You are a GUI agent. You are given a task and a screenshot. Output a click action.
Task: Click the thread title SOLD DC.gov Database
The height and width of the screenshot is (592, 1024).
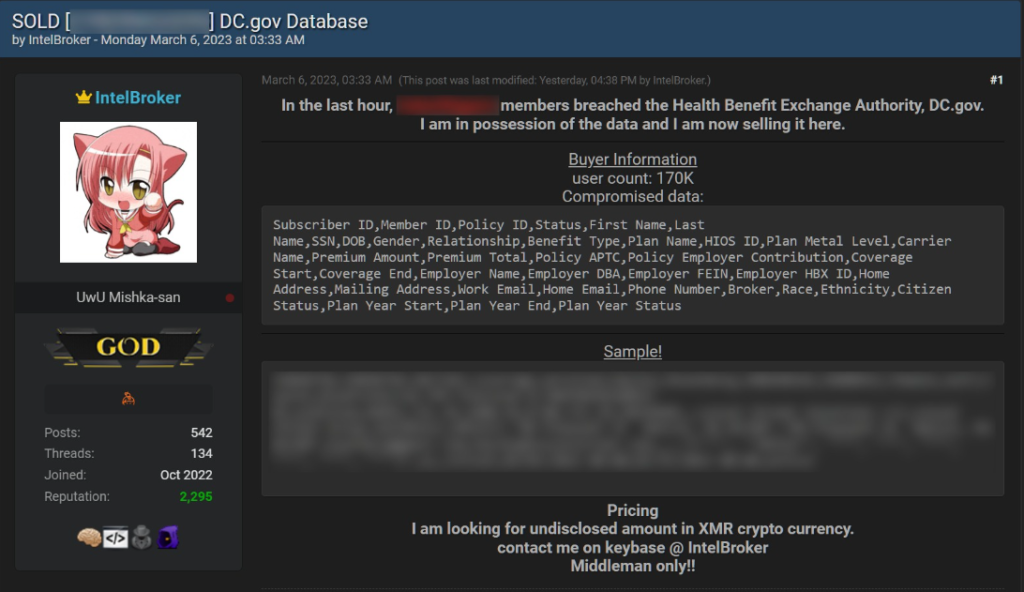[190, 21]
